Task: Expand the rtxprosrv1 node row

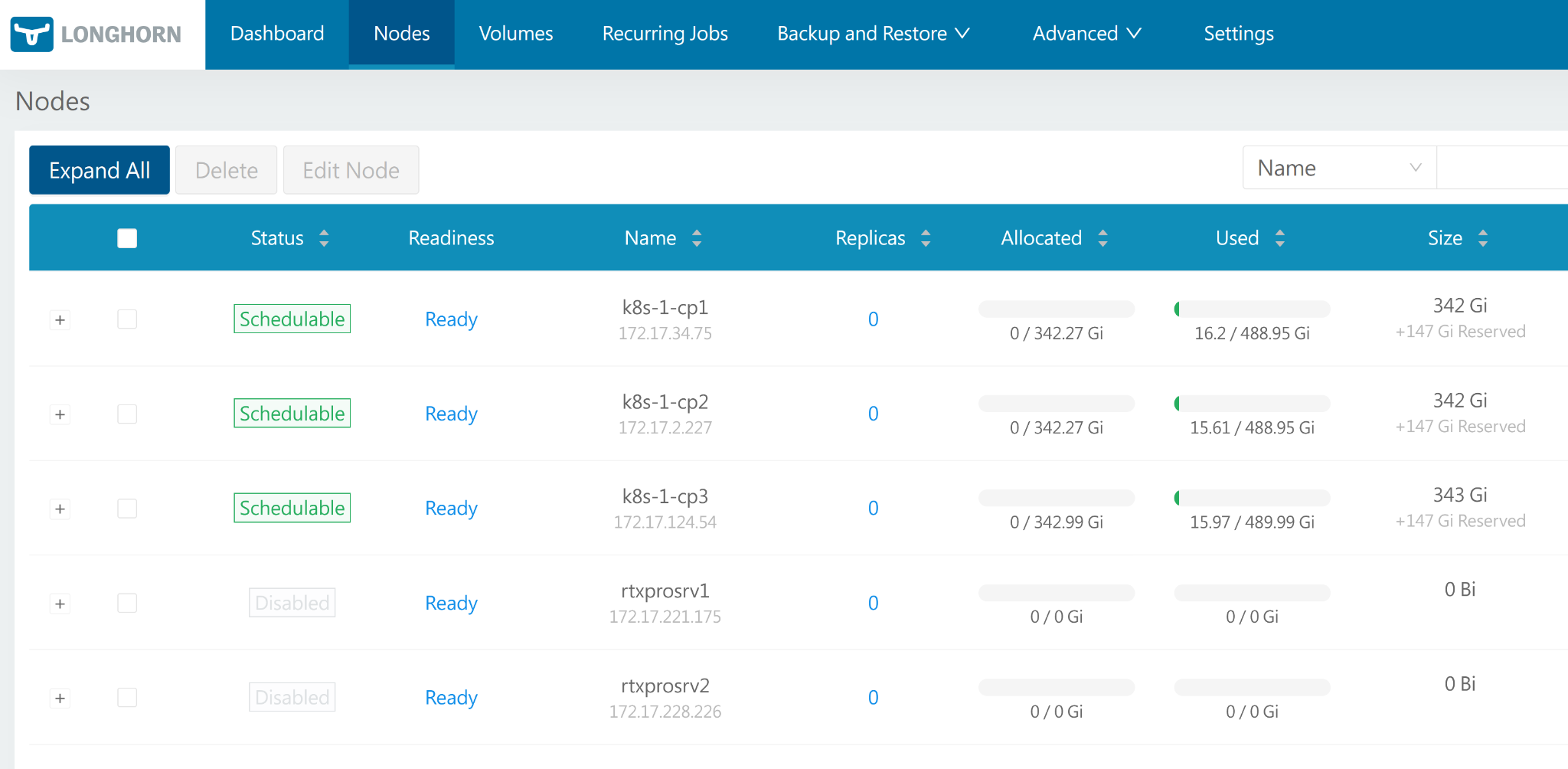Action: [60, 604]
